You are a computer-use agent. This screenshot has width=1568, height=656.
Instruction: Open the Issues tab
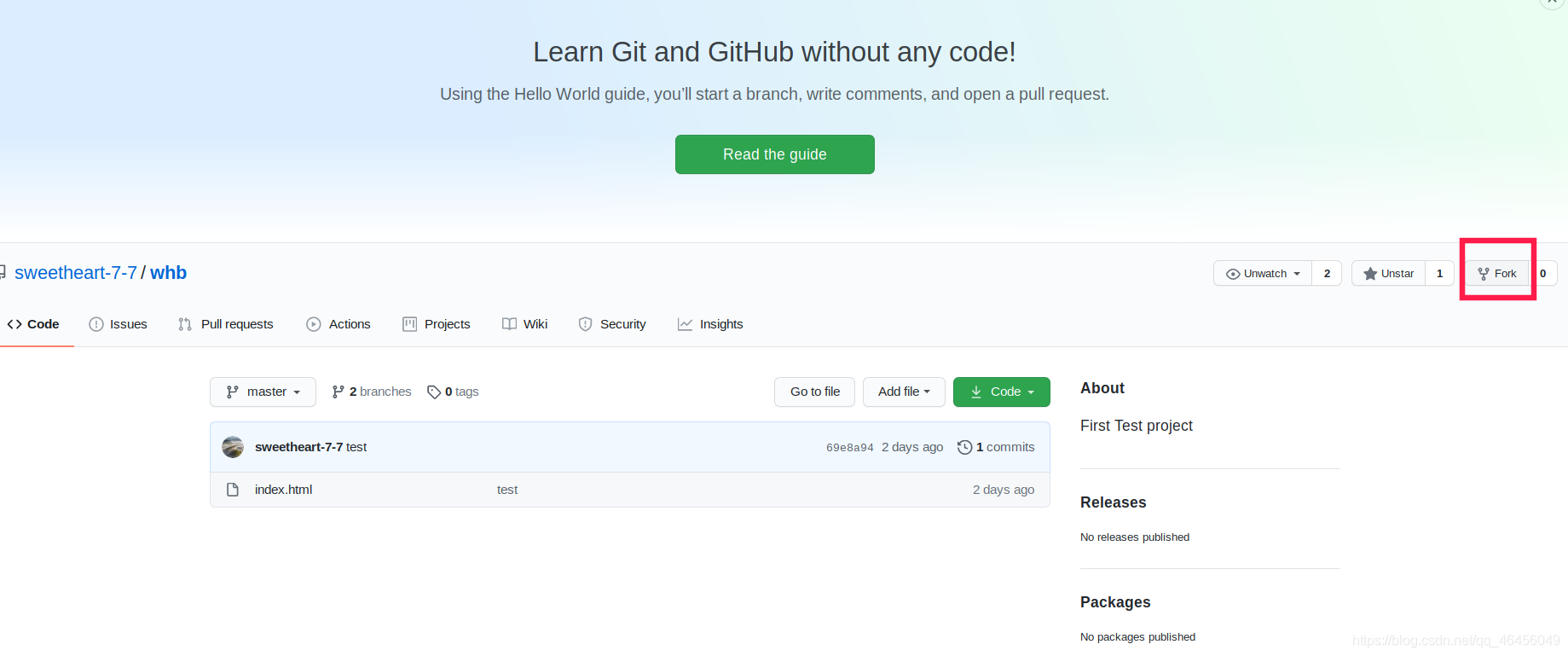click(118, 324)
